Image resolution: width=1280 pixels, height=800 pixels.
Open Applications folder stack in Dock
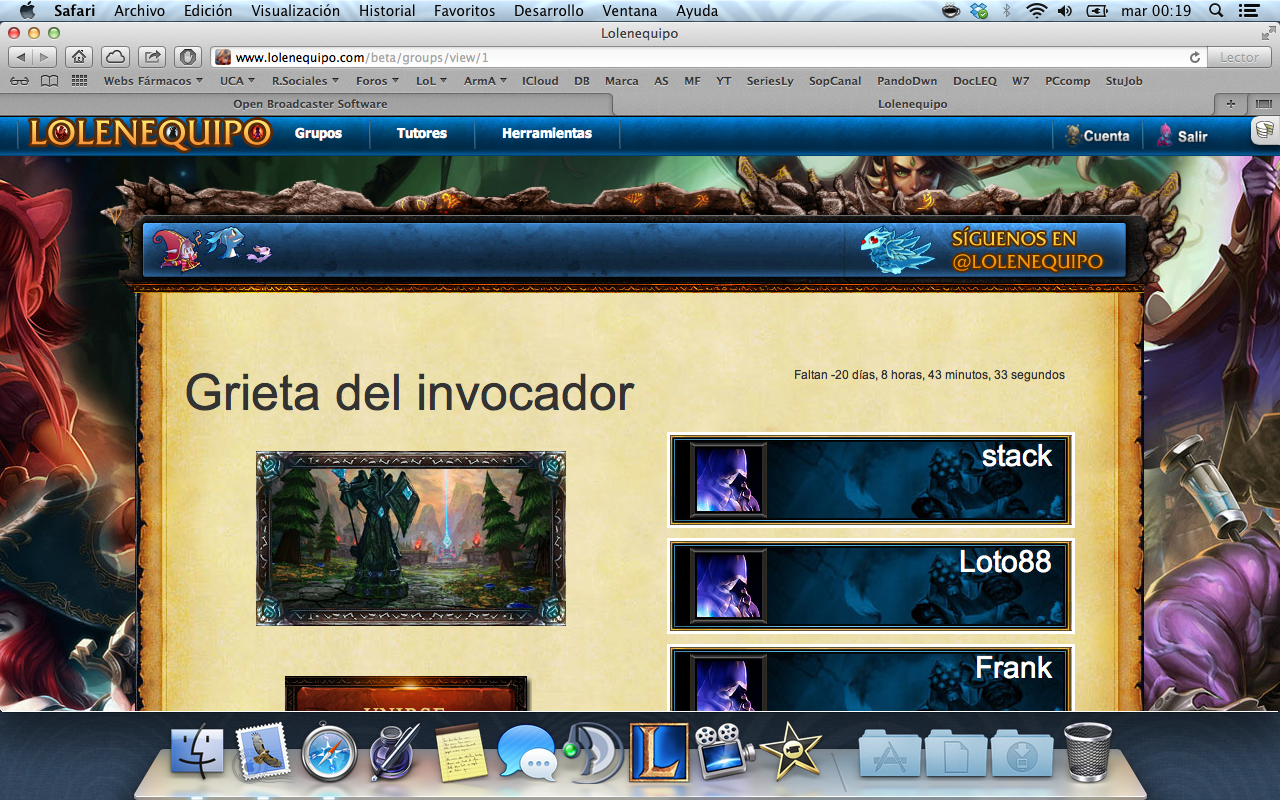tap(889, 753)
